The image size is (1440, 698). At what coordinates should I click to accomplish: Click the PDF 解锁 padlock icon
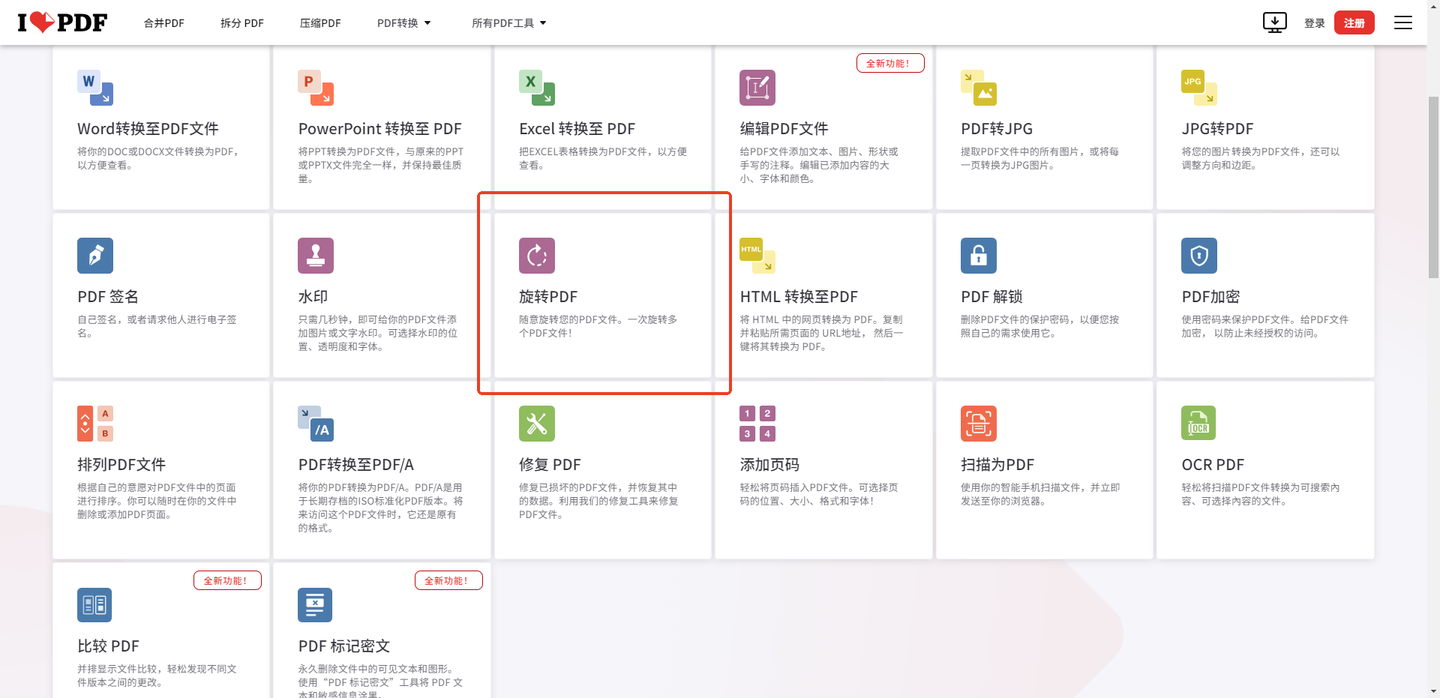coord(979,256)
